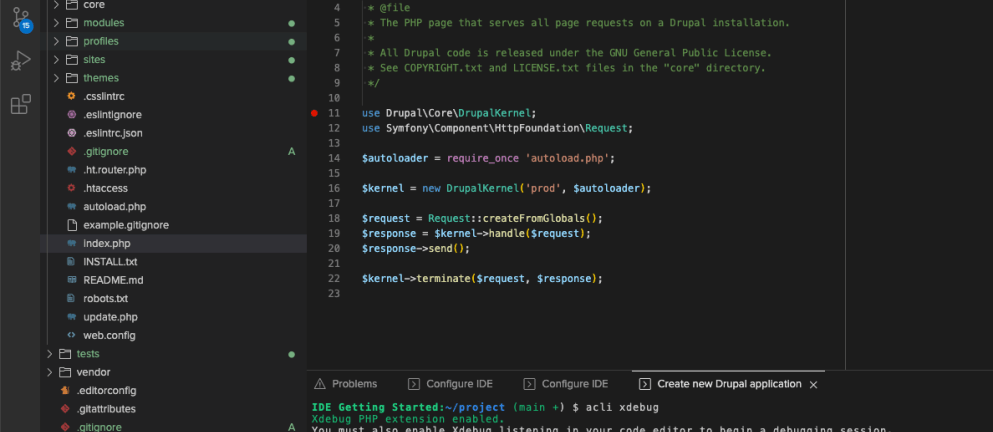Open the README.md file
This screenshot has width=993, height=432.
pyautogui.click(x=113, y=280)
